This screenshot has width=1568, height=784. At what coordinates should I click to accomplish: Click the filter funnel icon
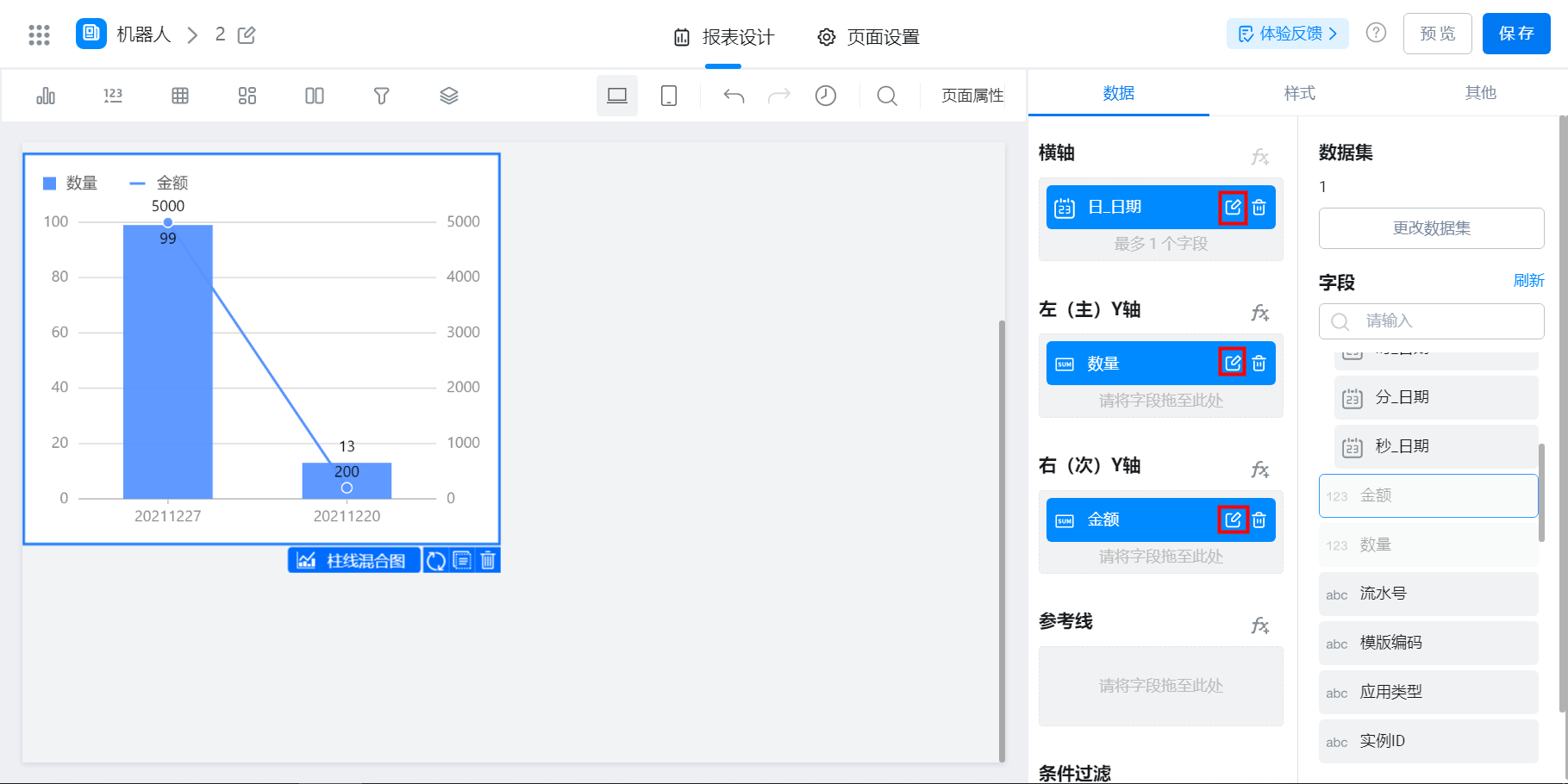click(x=382, y=96)
